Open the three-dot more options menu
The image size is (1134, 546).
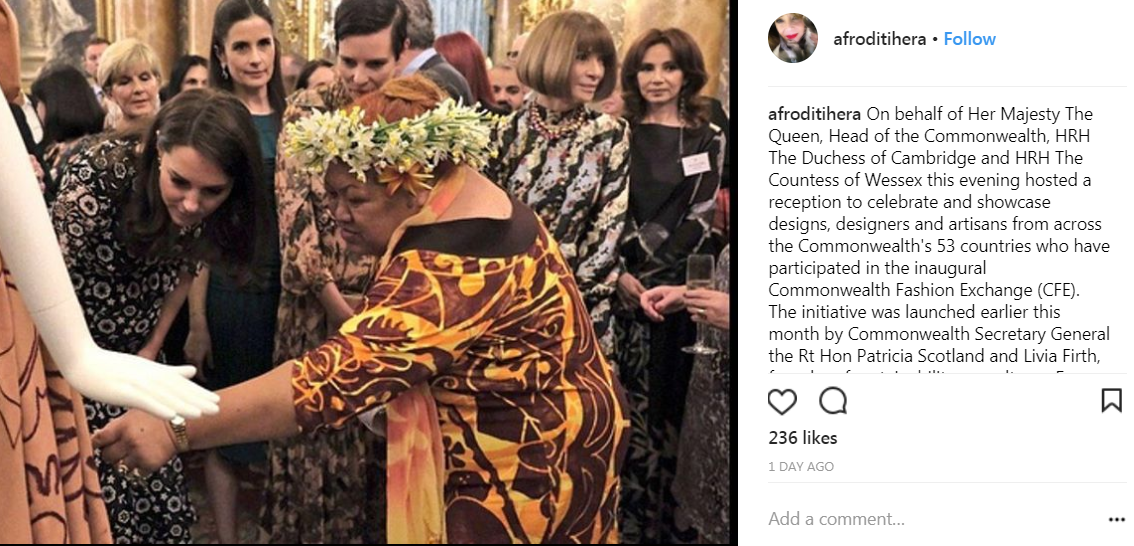[1117, 519]
